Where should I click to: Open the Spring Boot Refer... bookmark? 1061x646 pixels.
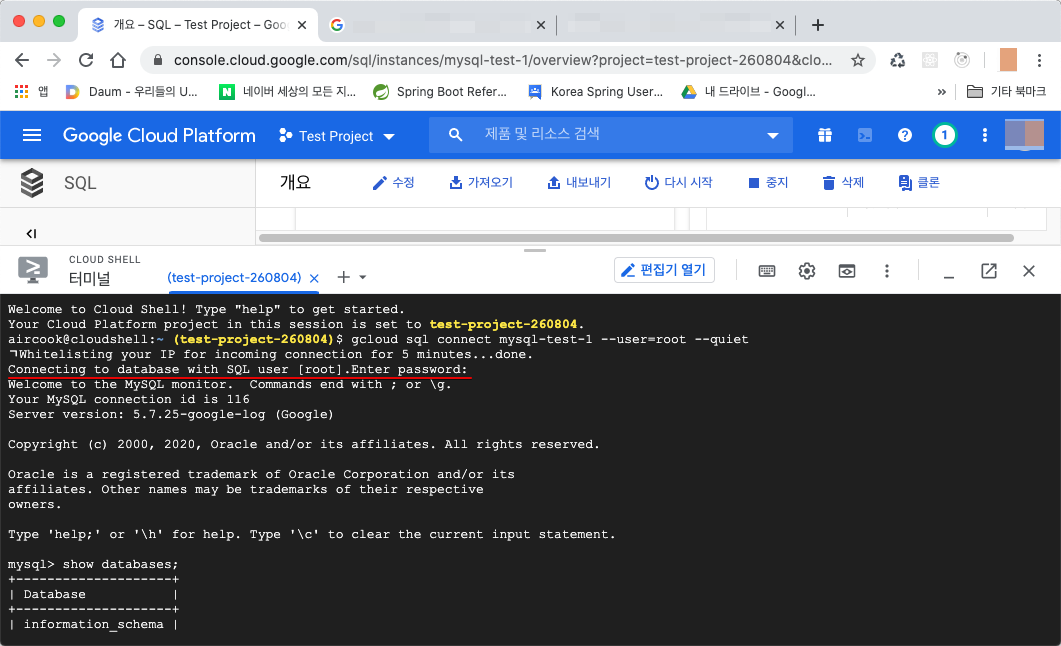[440, 91]
